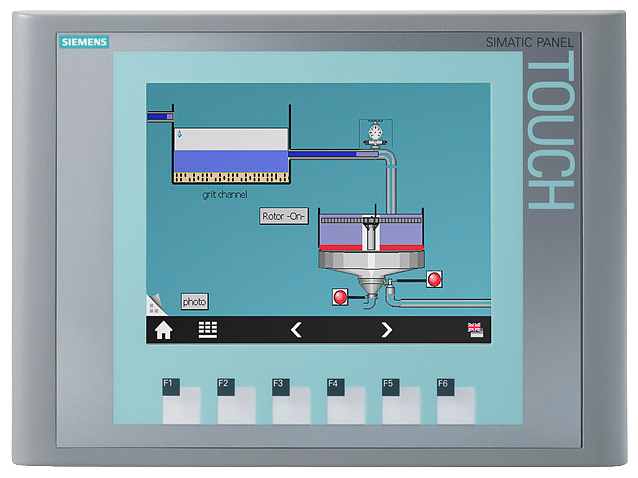The image size is (638, 478).
Task: Switch language using the UK flag icon
Action: 475,330
